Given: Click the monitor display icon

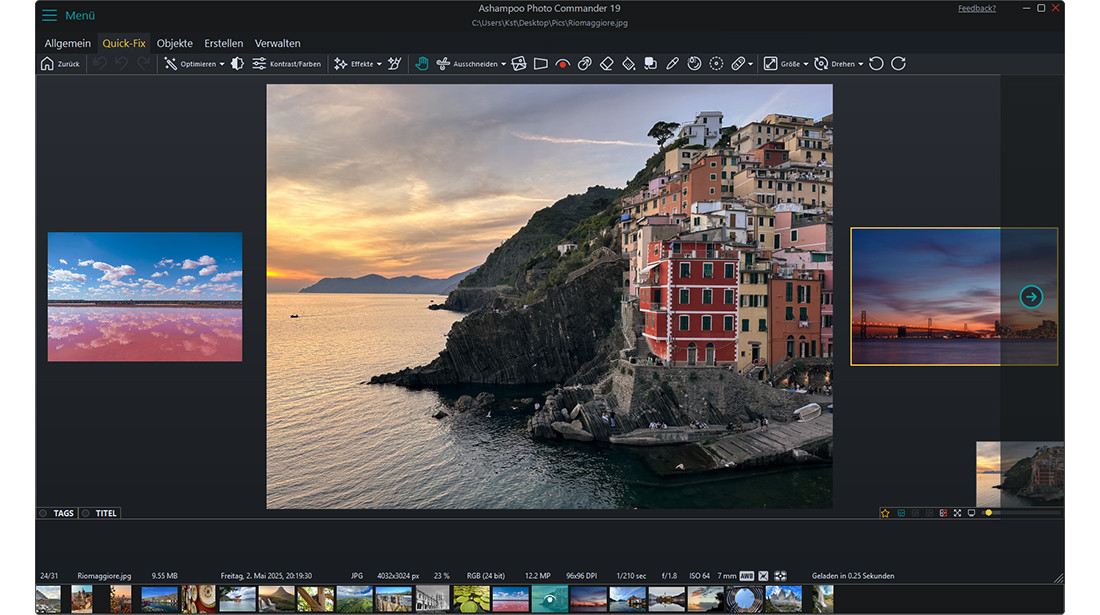Looking at the screenshot, I should (972, 513).
